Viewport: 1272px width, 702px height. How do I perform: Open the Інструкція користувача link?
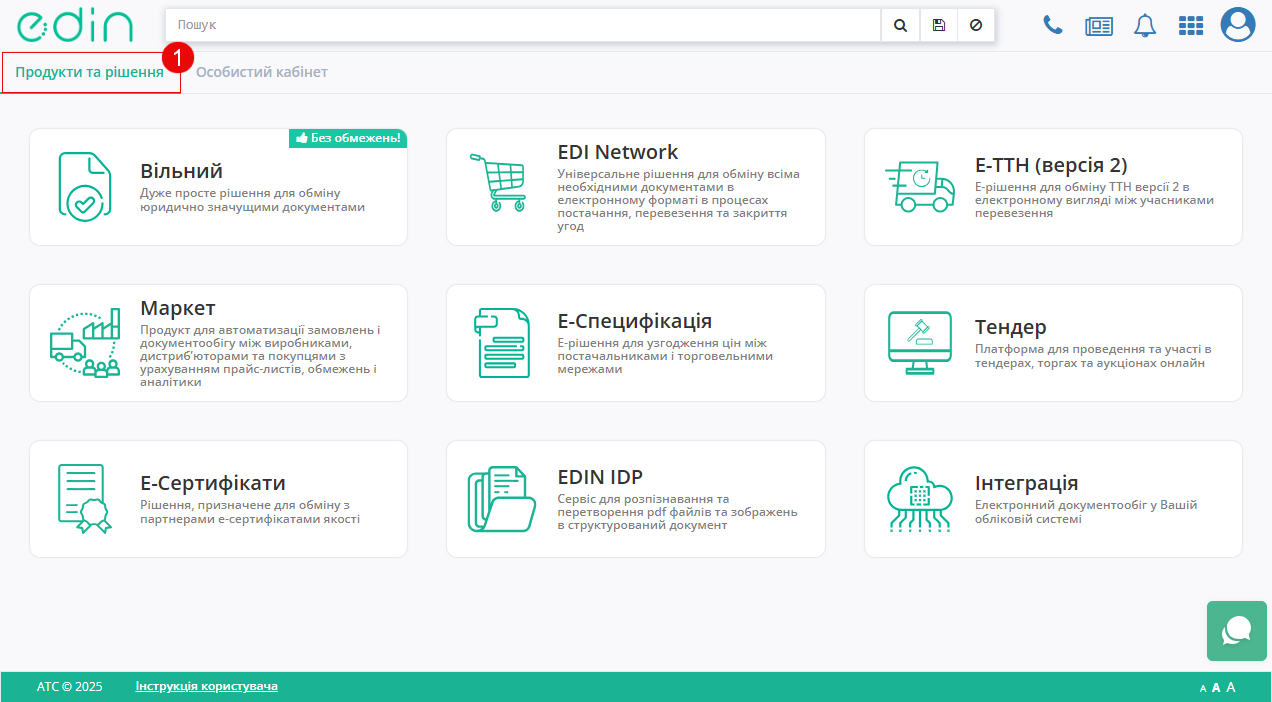click(x=207, y=686)
